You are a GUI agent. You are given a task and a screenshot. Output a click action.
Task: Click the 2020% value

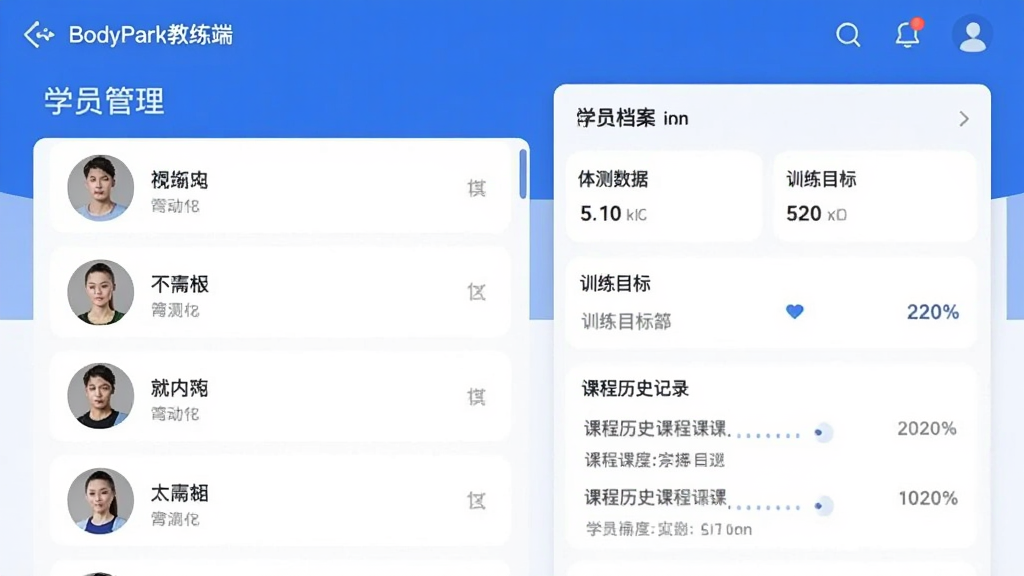927,428
